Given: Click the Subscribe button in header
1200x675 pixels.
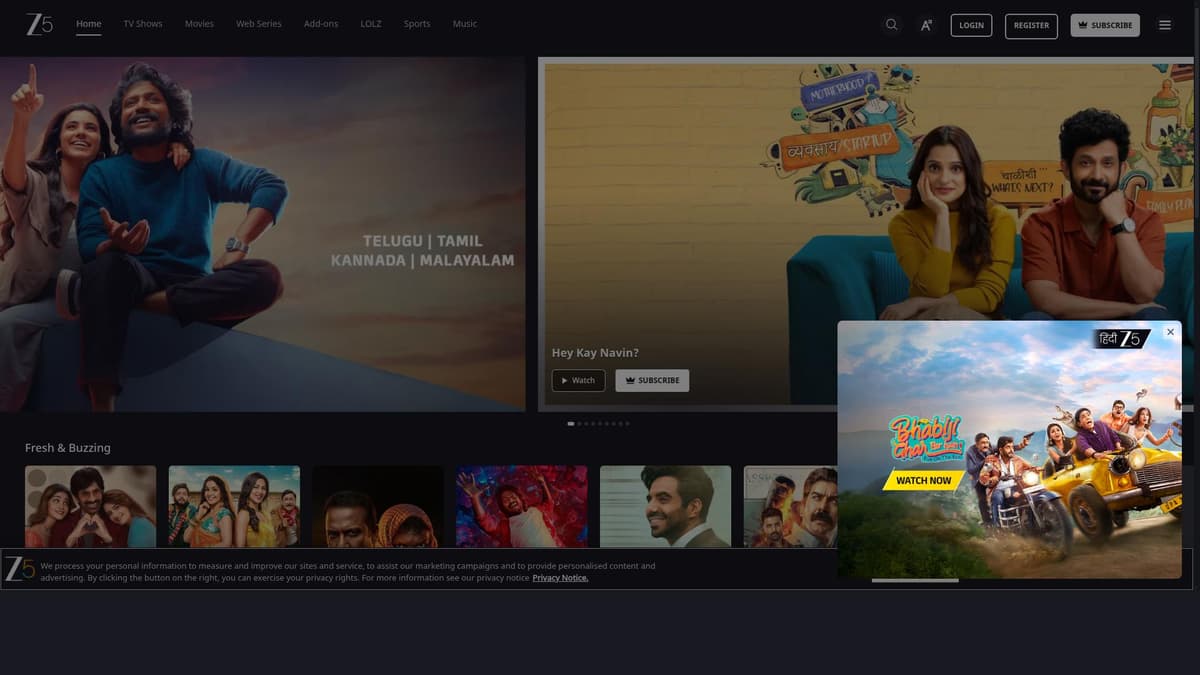Looking at the screenshot, I should pos(1105,25).
